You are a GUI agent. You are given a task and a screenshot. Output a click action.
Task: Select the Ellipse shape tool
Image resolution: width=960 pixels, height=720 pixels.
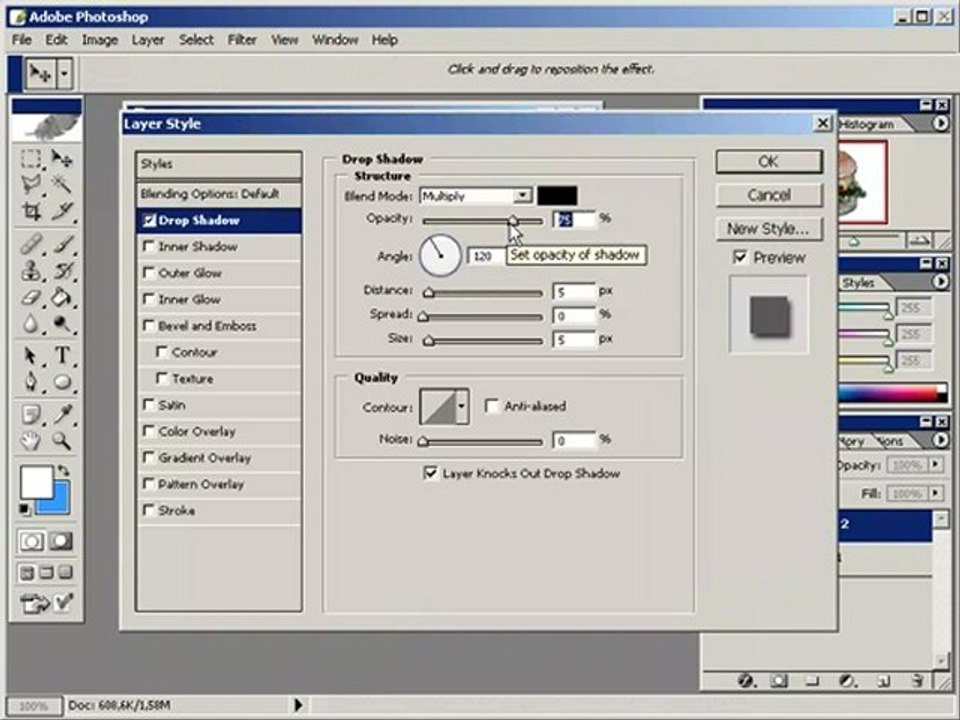point(62,382)
